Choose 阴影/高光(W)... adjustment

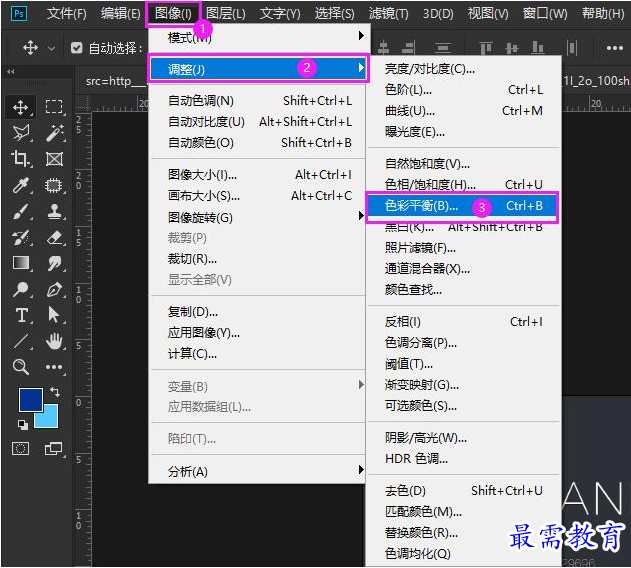tap(464, 438)
